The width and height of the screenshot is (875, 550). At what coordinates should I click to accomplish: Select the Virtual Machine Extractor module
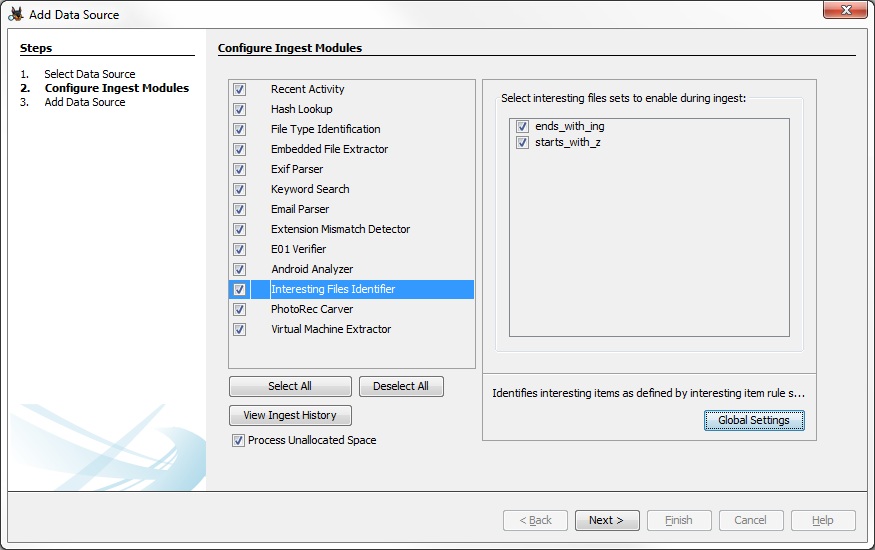pos(331,329)
